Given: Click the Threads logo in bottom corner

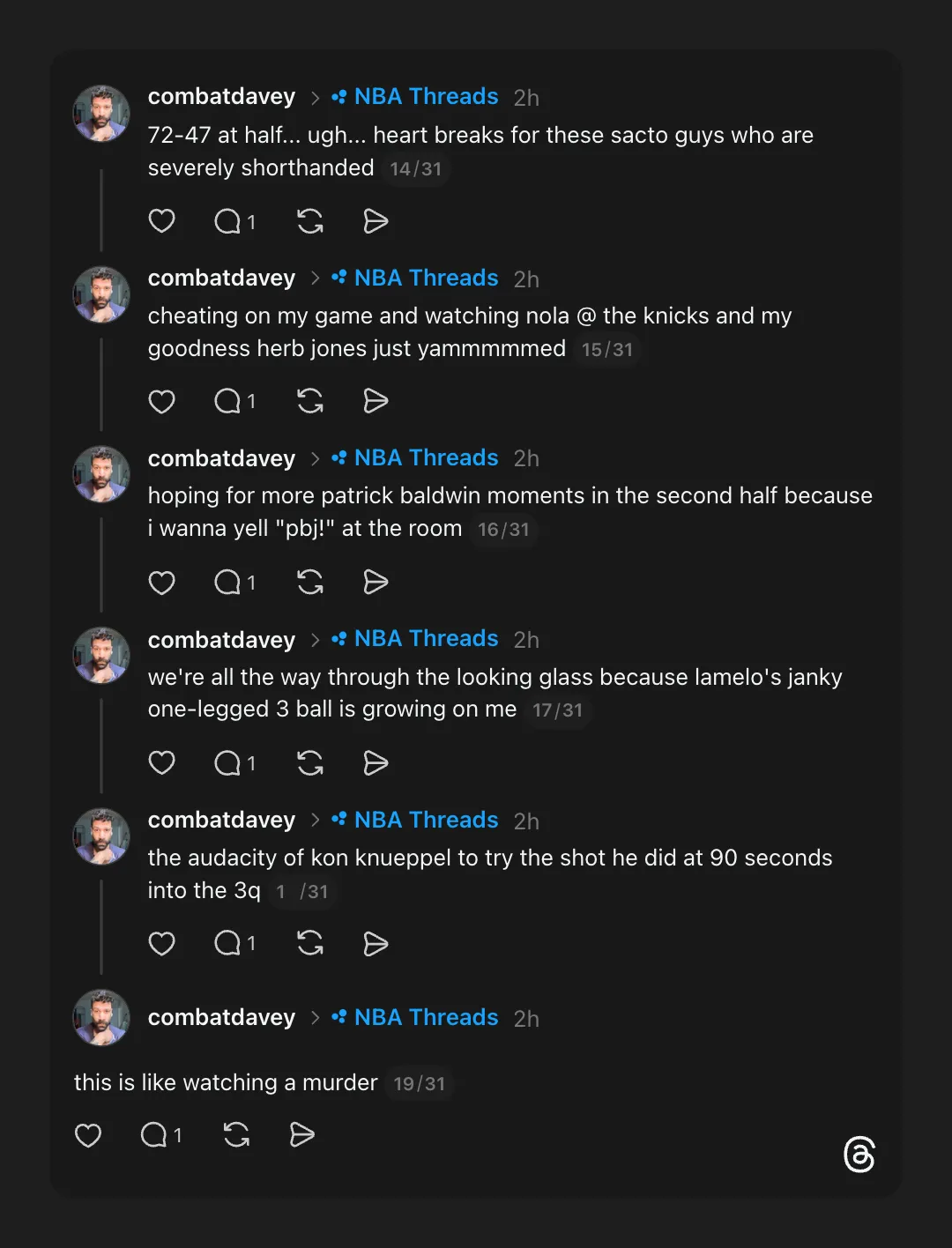Looking at the screenshot, I should (x=859, y=1155).
